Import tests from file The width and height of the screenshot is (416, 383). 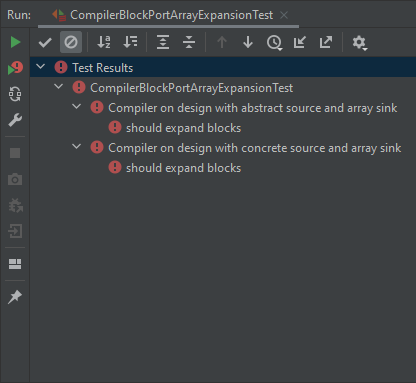point(300,42)
